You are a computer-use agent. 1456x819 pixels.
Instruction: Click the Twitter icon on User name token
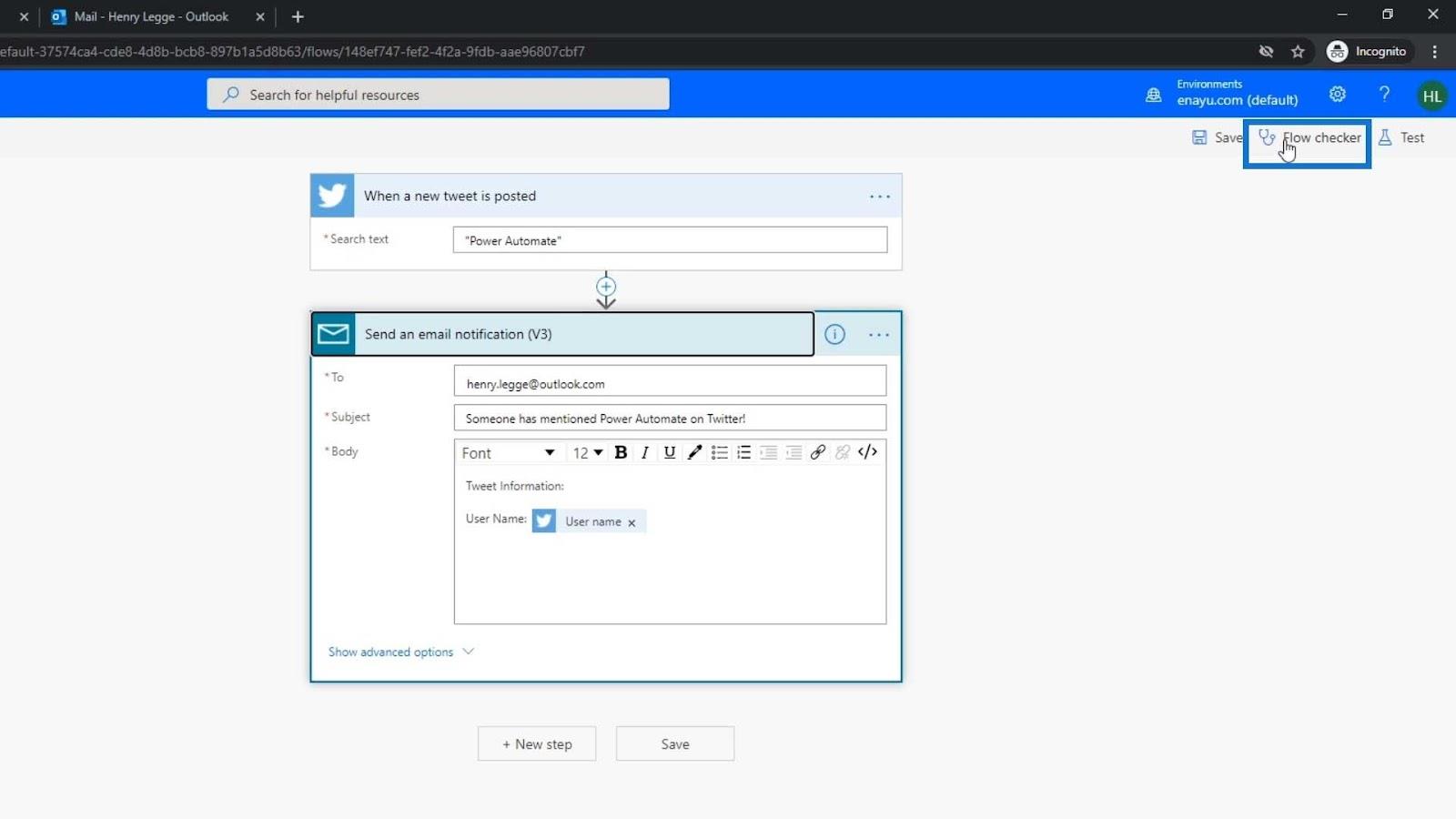[544, 521]
